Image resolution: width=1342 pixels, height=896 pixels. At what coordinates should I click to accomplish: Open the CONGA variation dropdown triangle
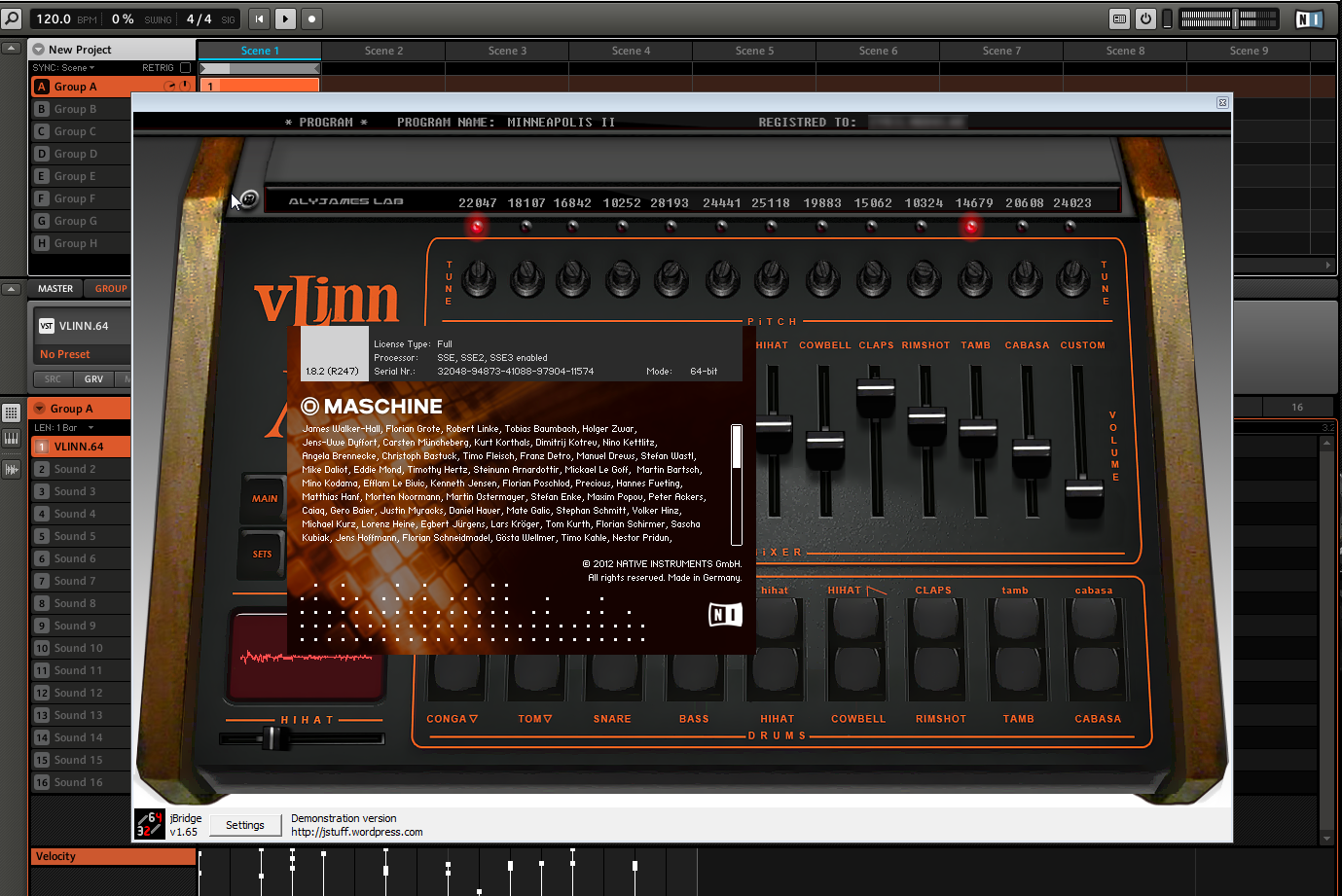[474, 719]
